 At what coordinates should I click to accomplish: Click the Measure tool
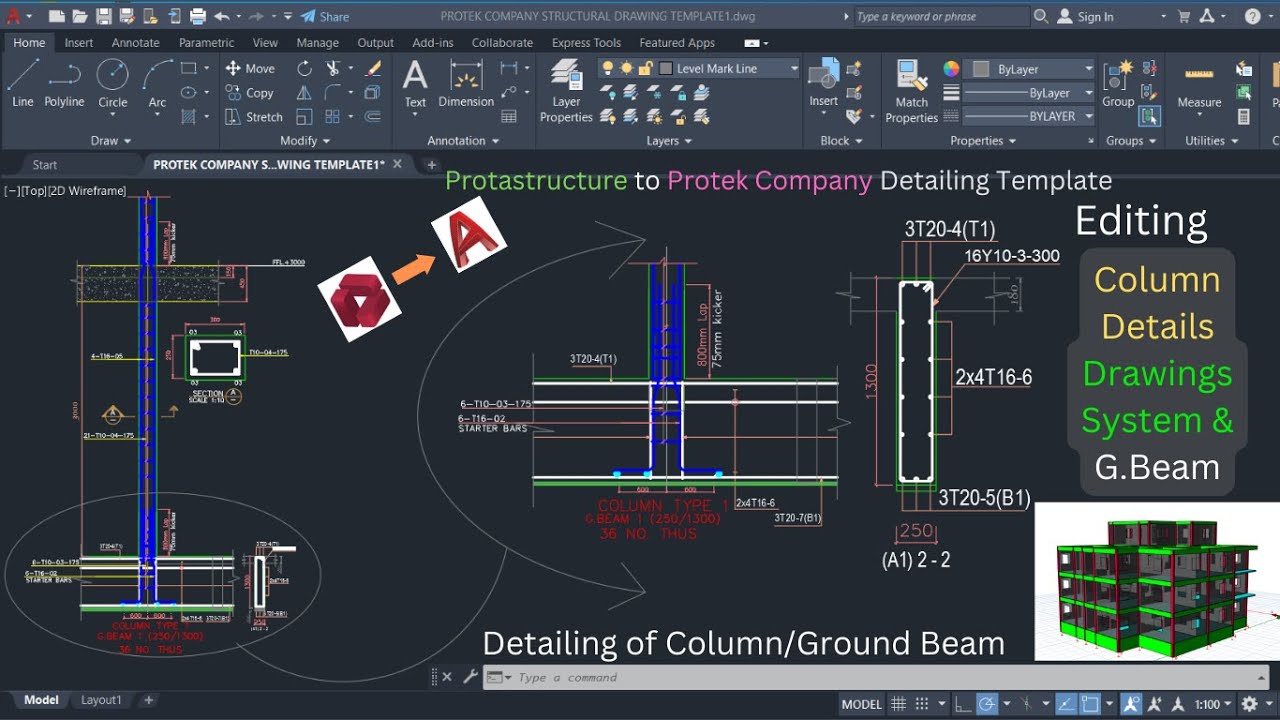[1199, 88]
